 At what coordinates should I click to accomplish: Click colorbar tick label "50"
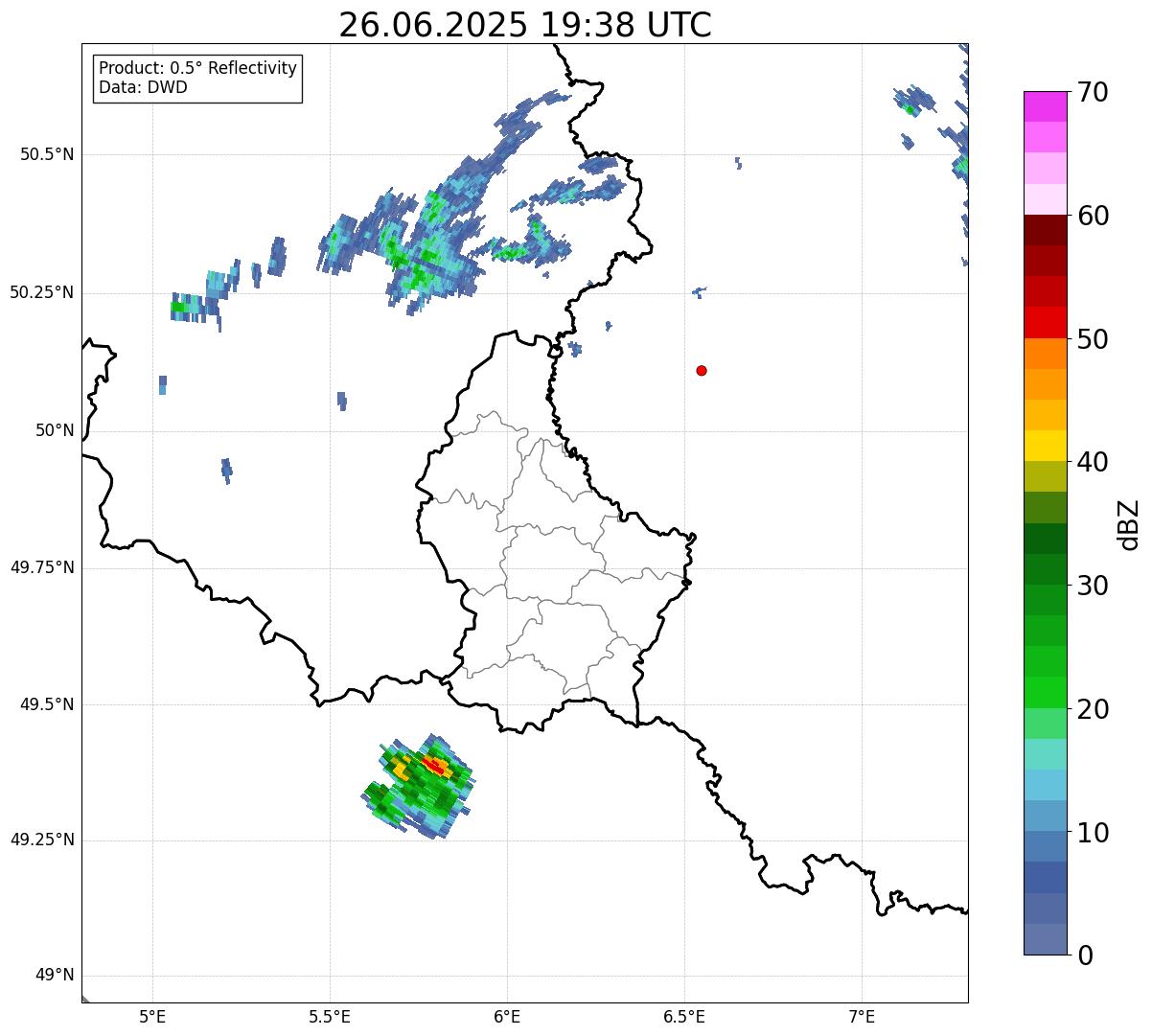click(x=1093, y=339)
